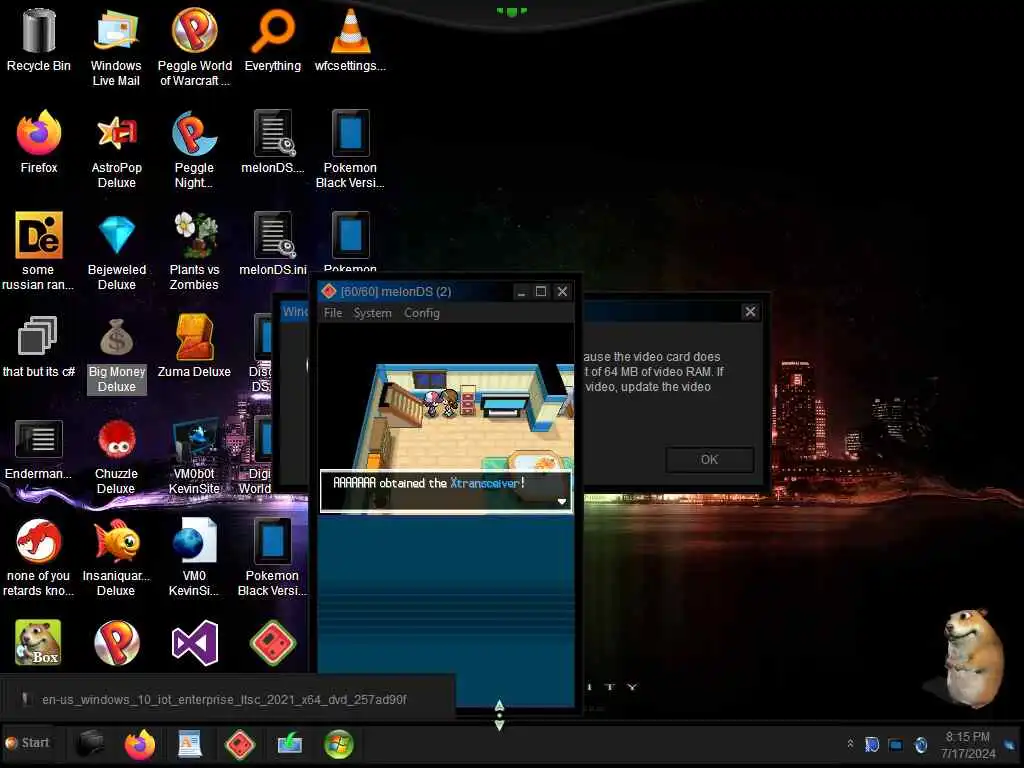This screenshot has width=1024, height=768.
Task: Close the video card warning dialog
Action: coord(750,312)
